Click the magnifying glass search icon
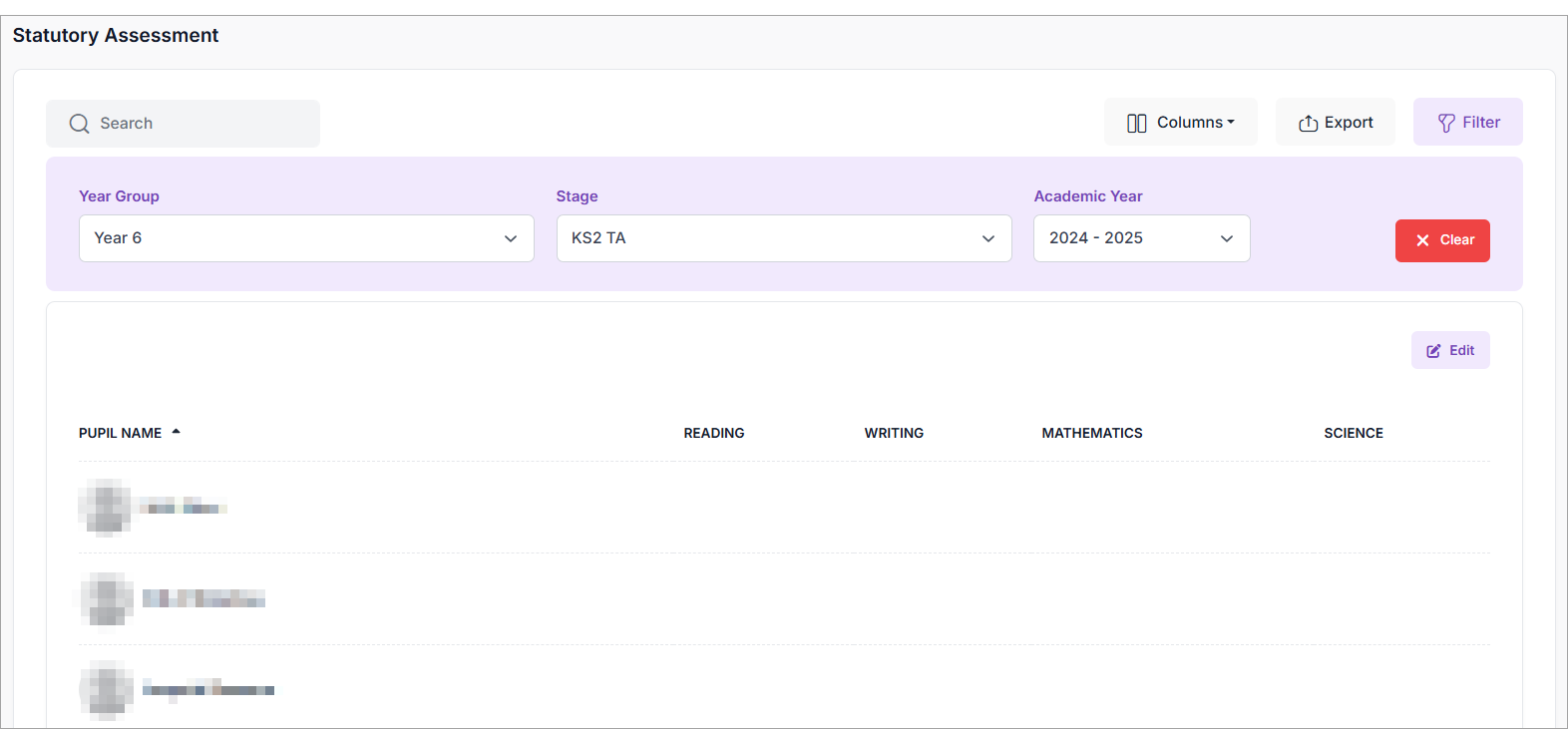The width and height of the screenshot is (1568, 729). click(x=79, y=124)
